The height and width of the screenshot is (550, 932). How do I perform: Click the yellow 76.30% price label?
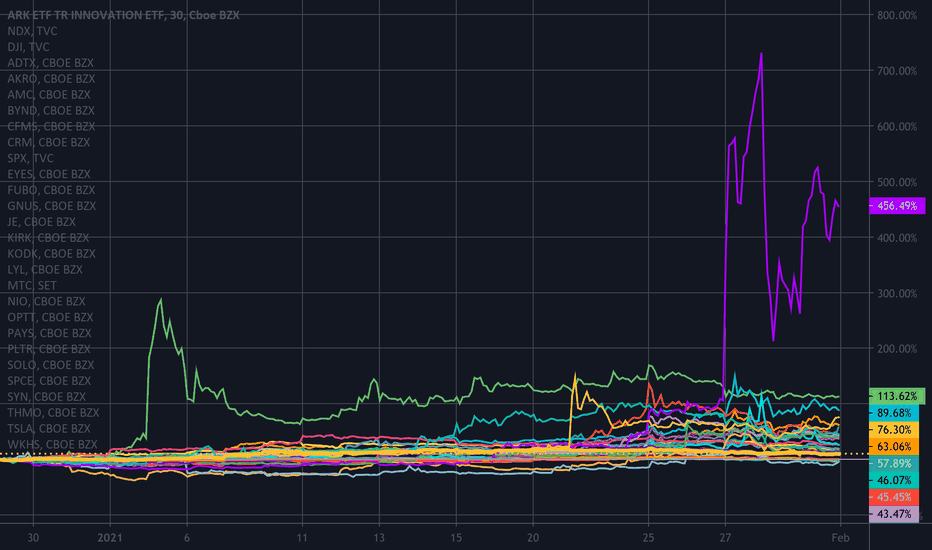[x=894, y=429]
